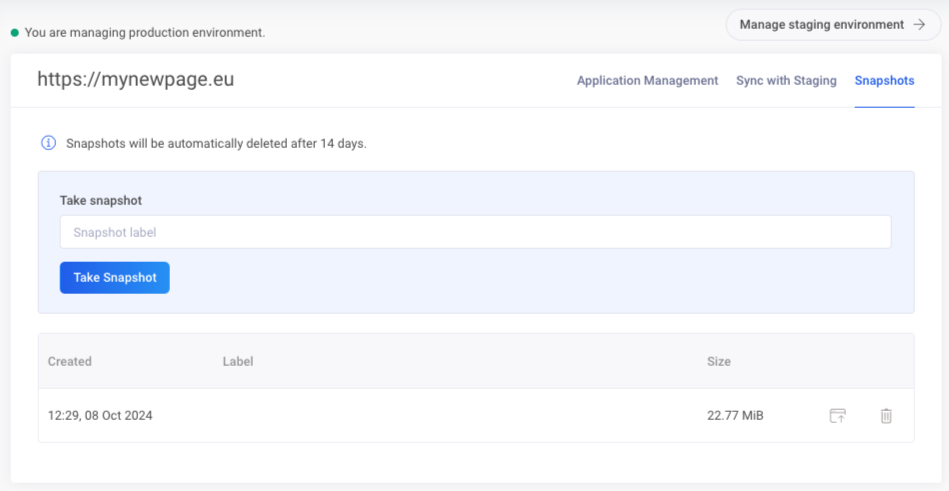Restore the 08 Oct 2024 snapshot

pyautogui.click(x=837, y=416)
